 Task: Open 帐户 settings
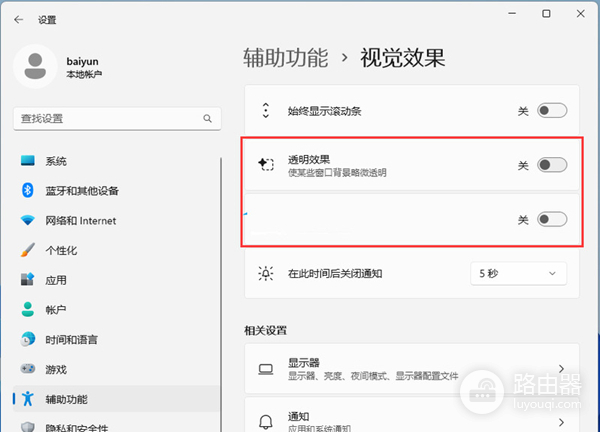116,310
